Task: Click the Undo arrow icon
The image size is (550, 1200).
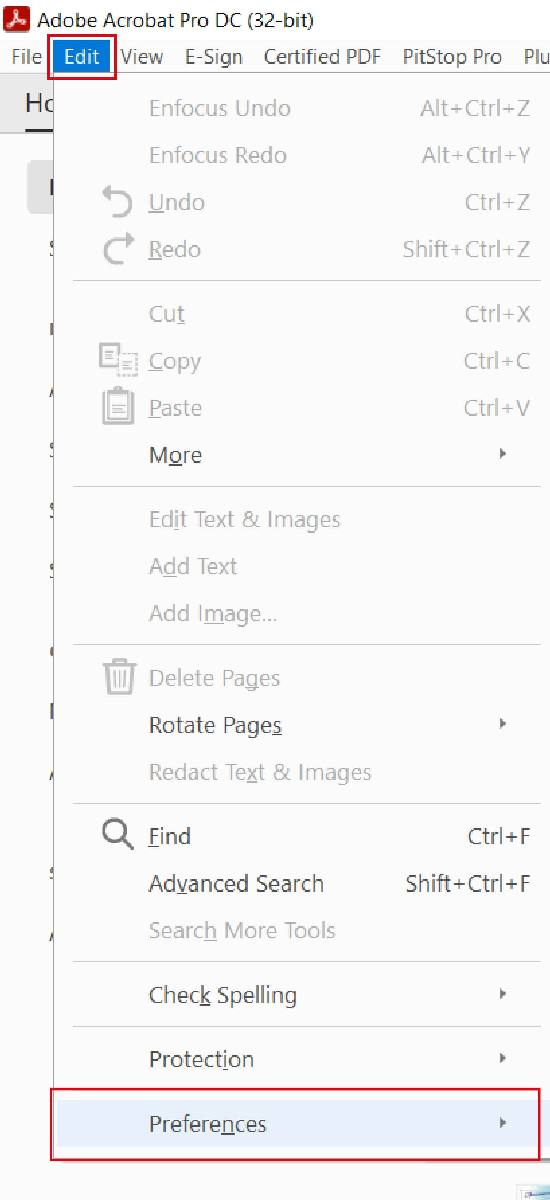Action: (x=118, y=202)
